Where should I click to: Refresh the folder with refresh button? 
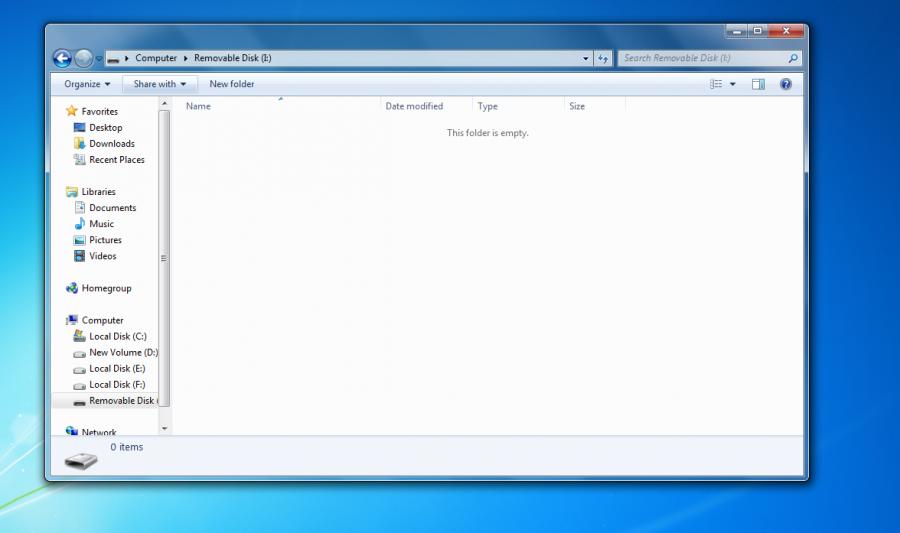[x=603, y=58]
